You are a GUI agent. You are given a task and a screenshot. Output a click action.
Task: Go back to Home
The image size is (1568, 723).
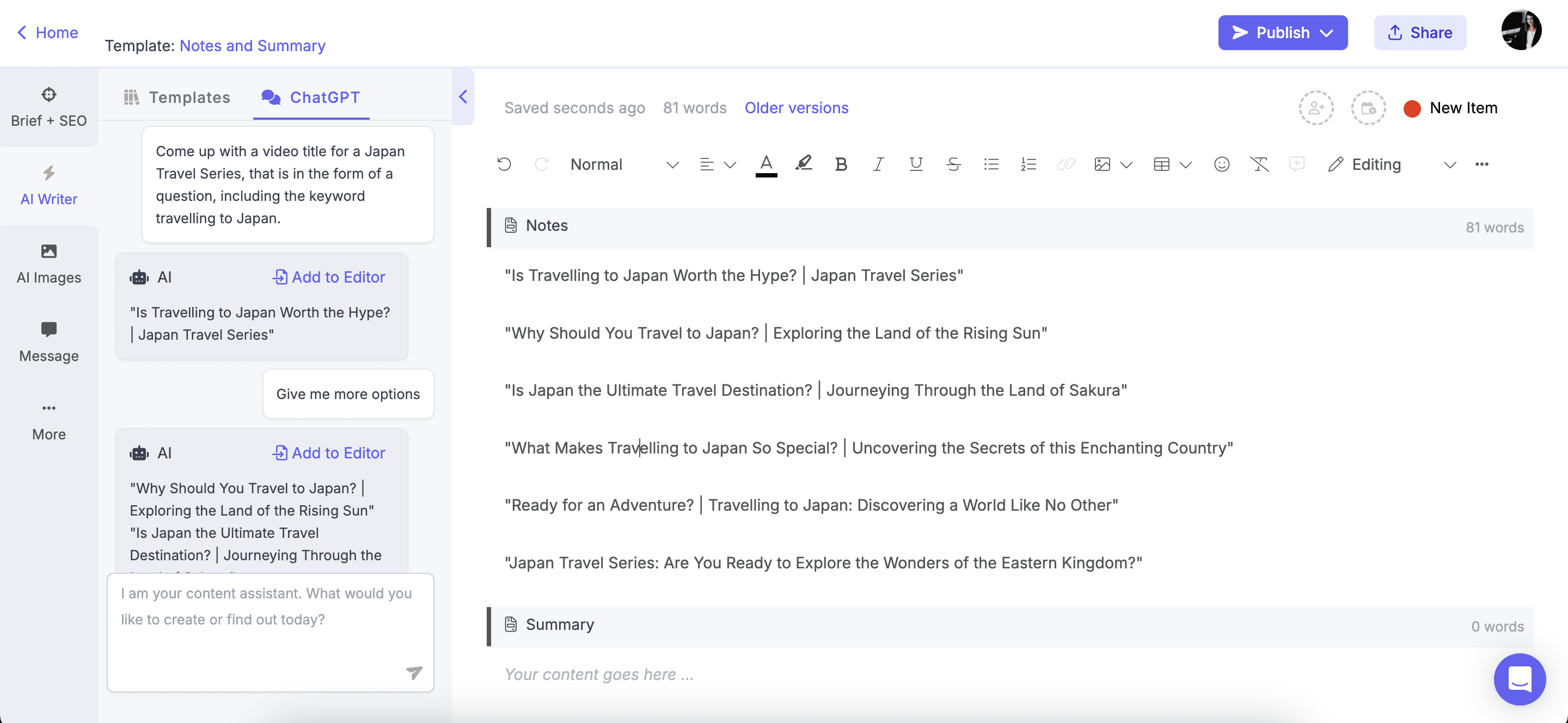click(x=47, y=32)
